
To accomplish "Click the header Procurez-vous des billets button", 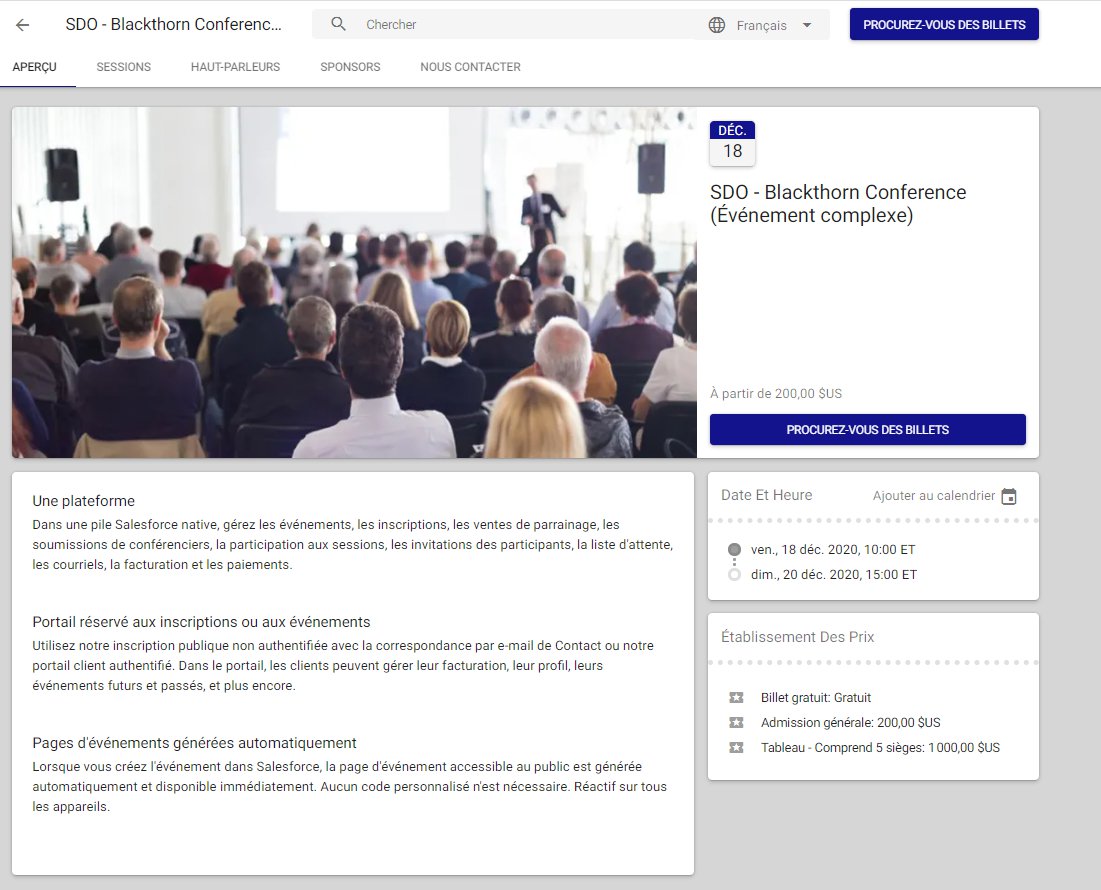I will tap(944, 25).
